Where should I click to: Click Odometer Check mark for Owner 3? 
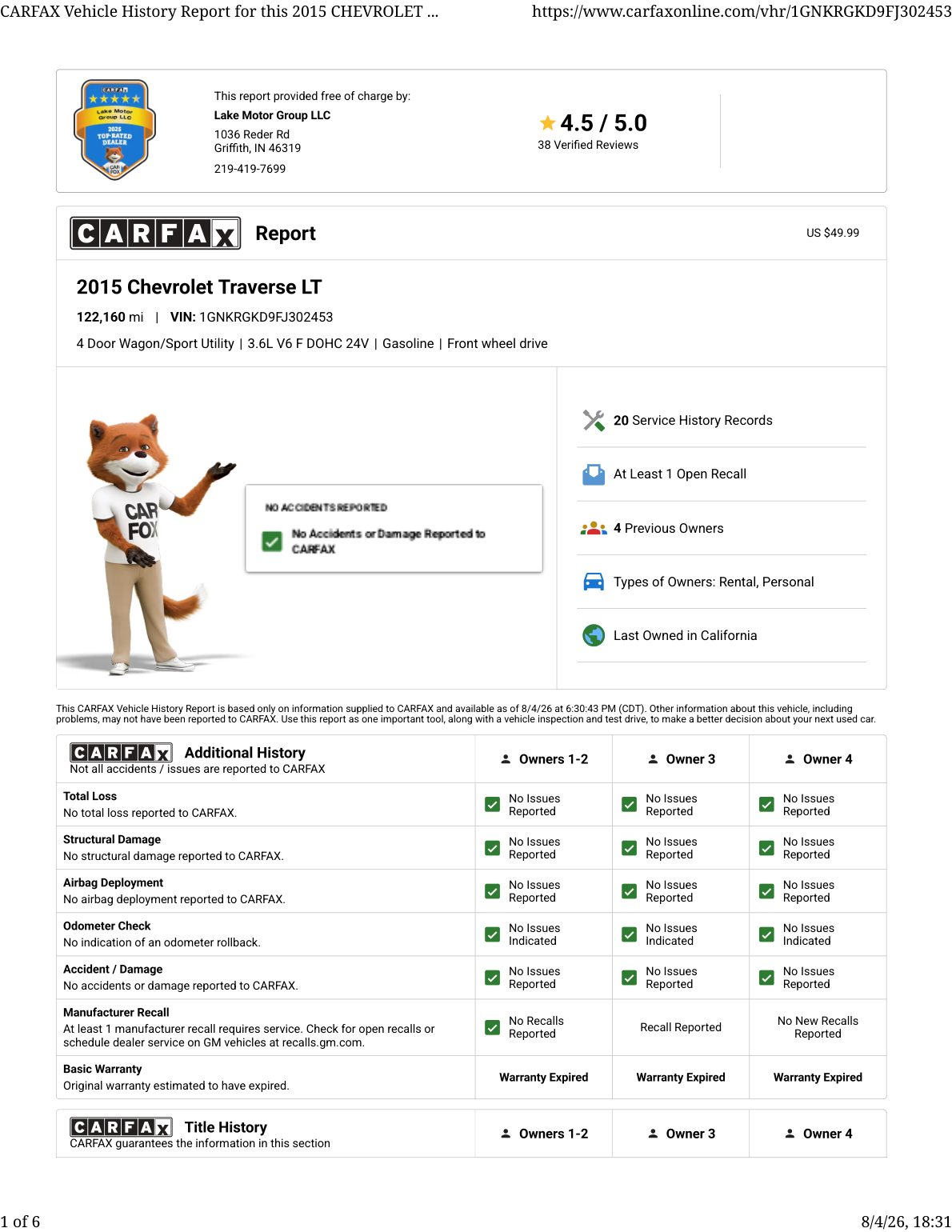click(x=630, y=934)
